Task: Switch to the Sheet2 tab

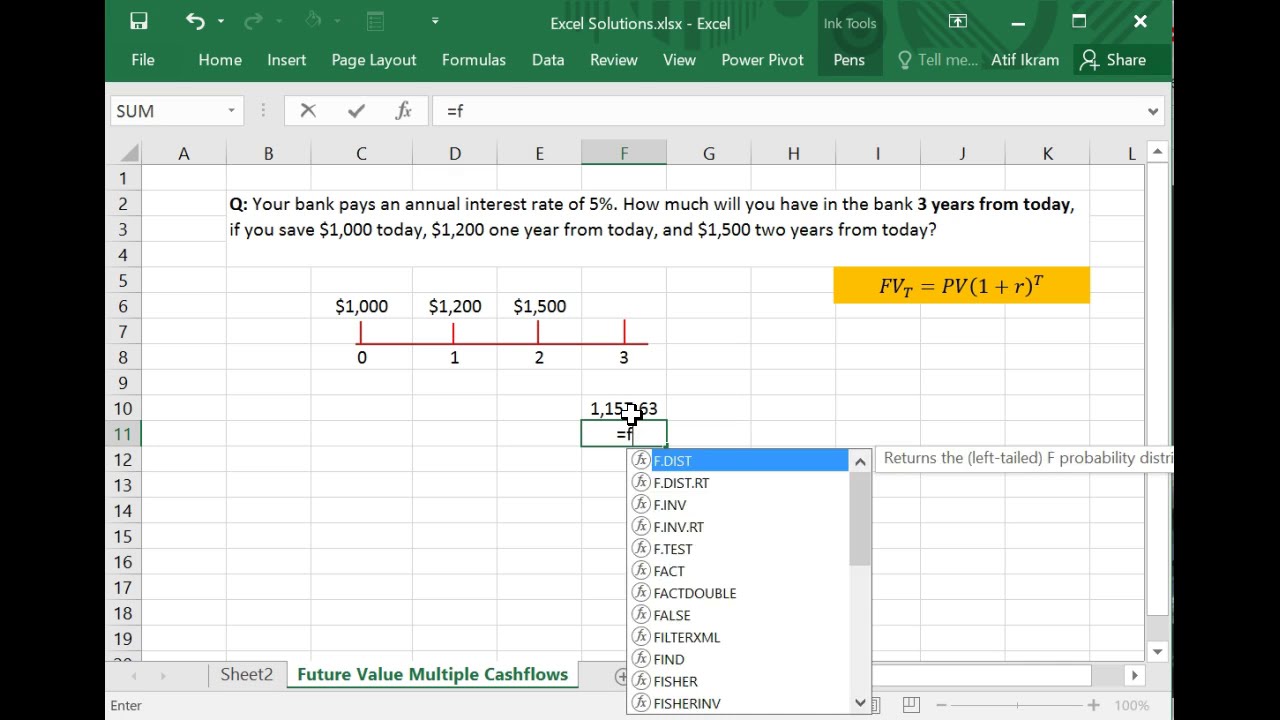Action: [x=247, y=674]
